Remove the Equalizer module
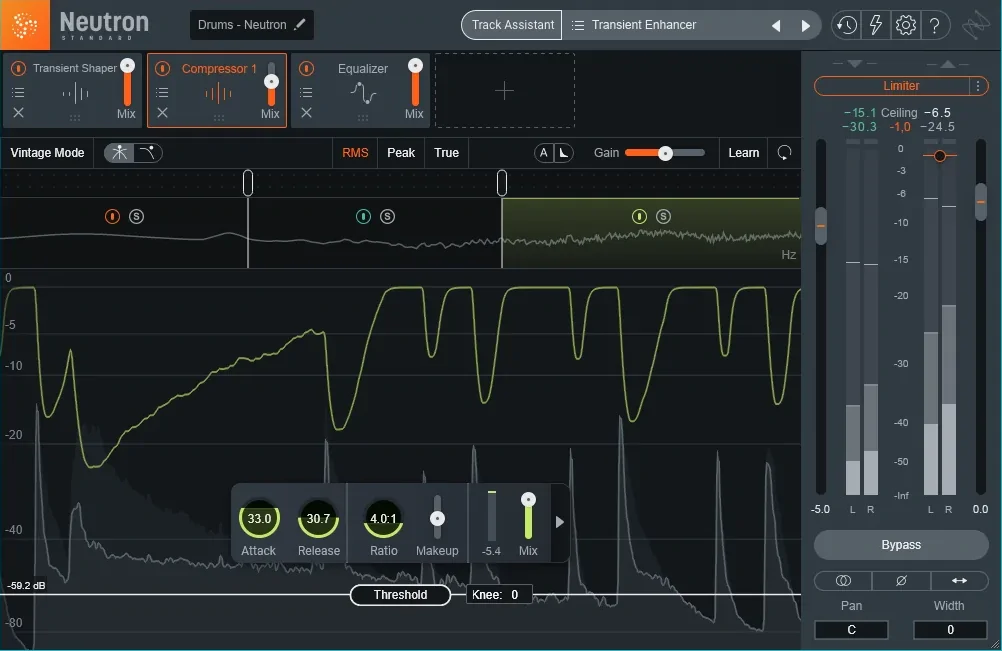This screenshot has width=1002, height=651. pyautogui.click(x=307, y=112)
